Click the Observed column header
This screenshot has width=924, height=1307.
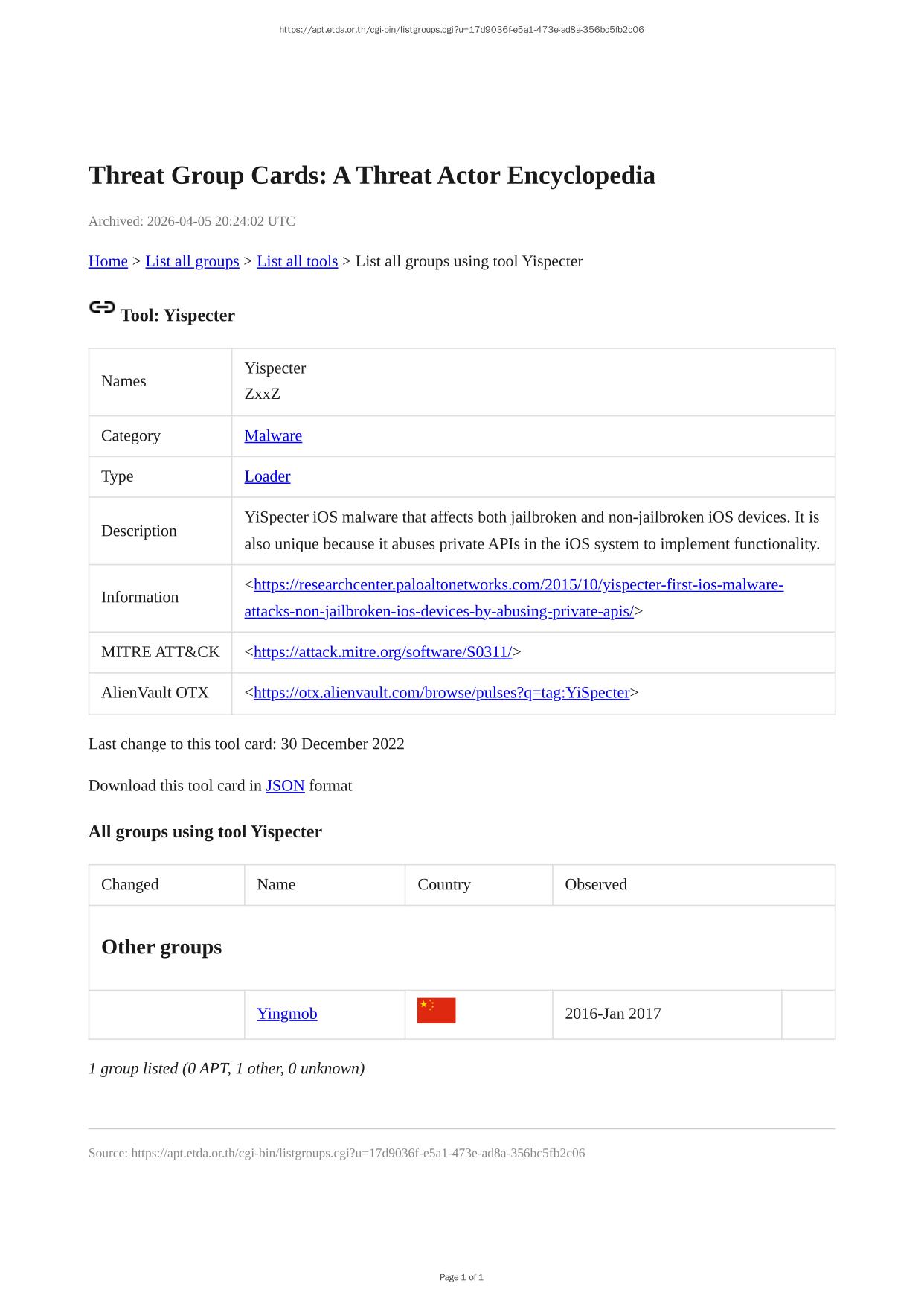[596, 884]
